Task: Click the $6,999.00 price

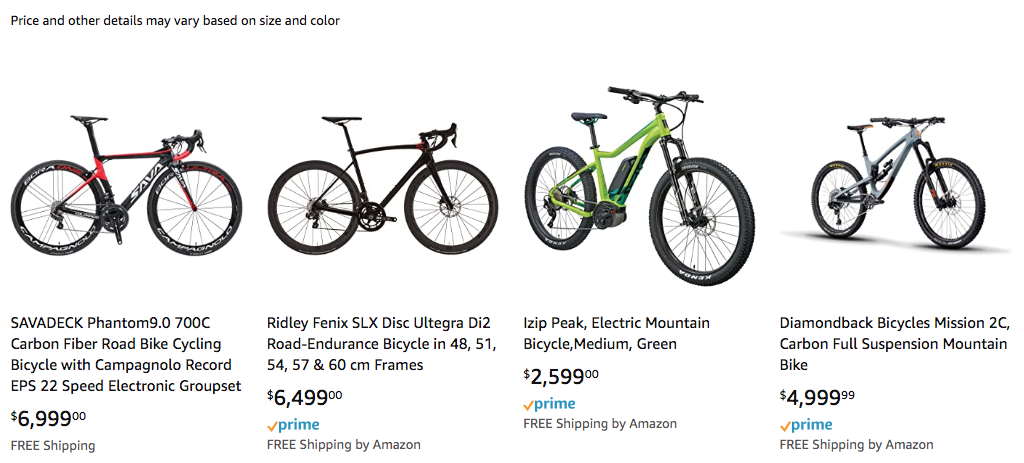Action: tap(48, 418)
